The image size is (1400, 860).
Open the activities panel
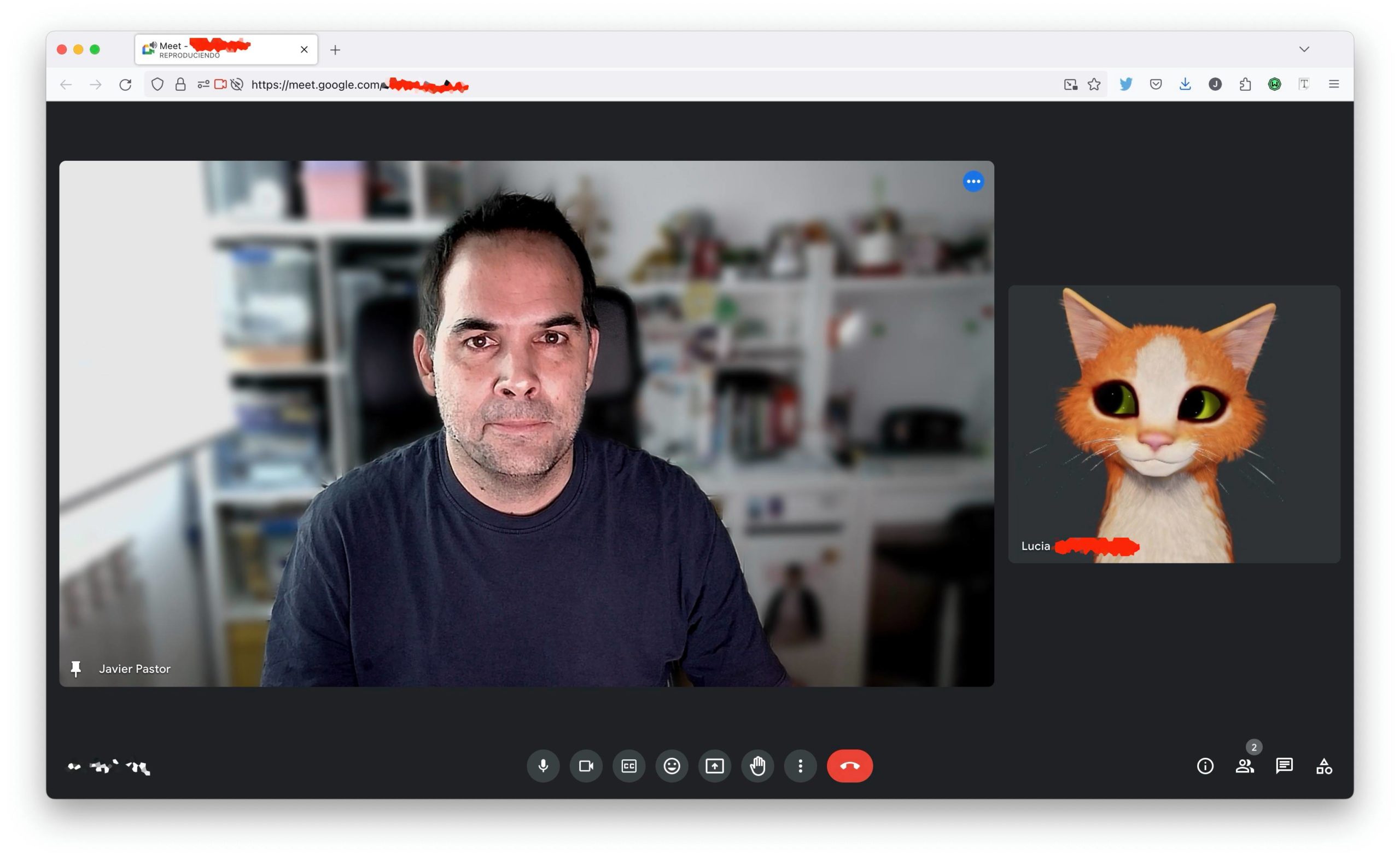[x=1324, y=766]
